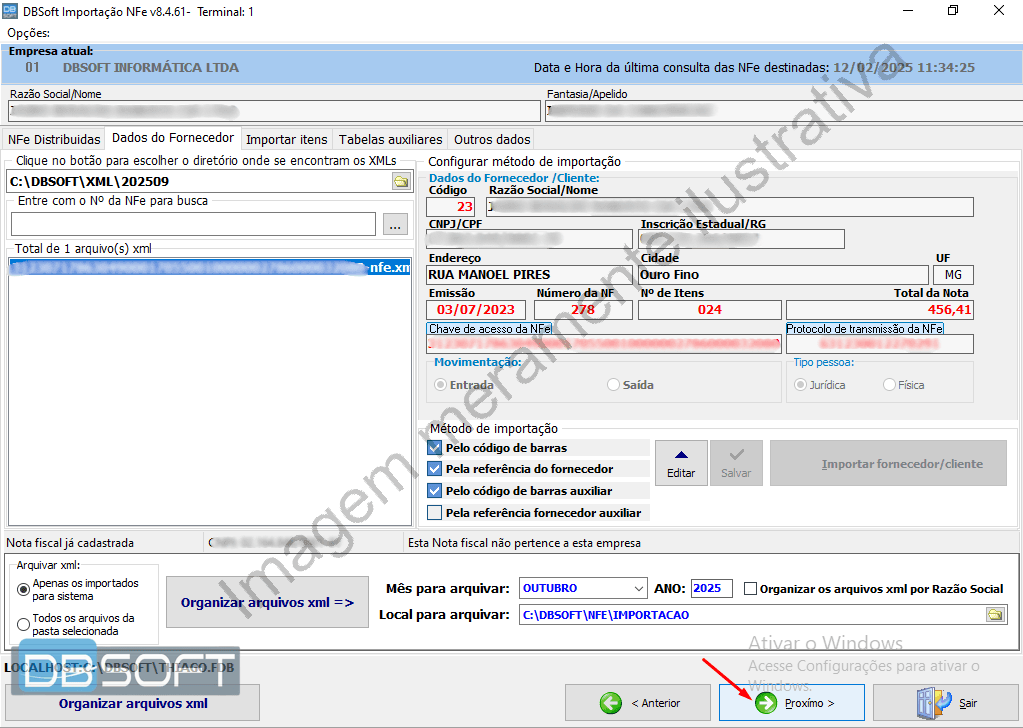Screen dimensions: 1023x728
Task: Enable Pela referência fornecedor auxiliar checkbox
Action: 434,513
